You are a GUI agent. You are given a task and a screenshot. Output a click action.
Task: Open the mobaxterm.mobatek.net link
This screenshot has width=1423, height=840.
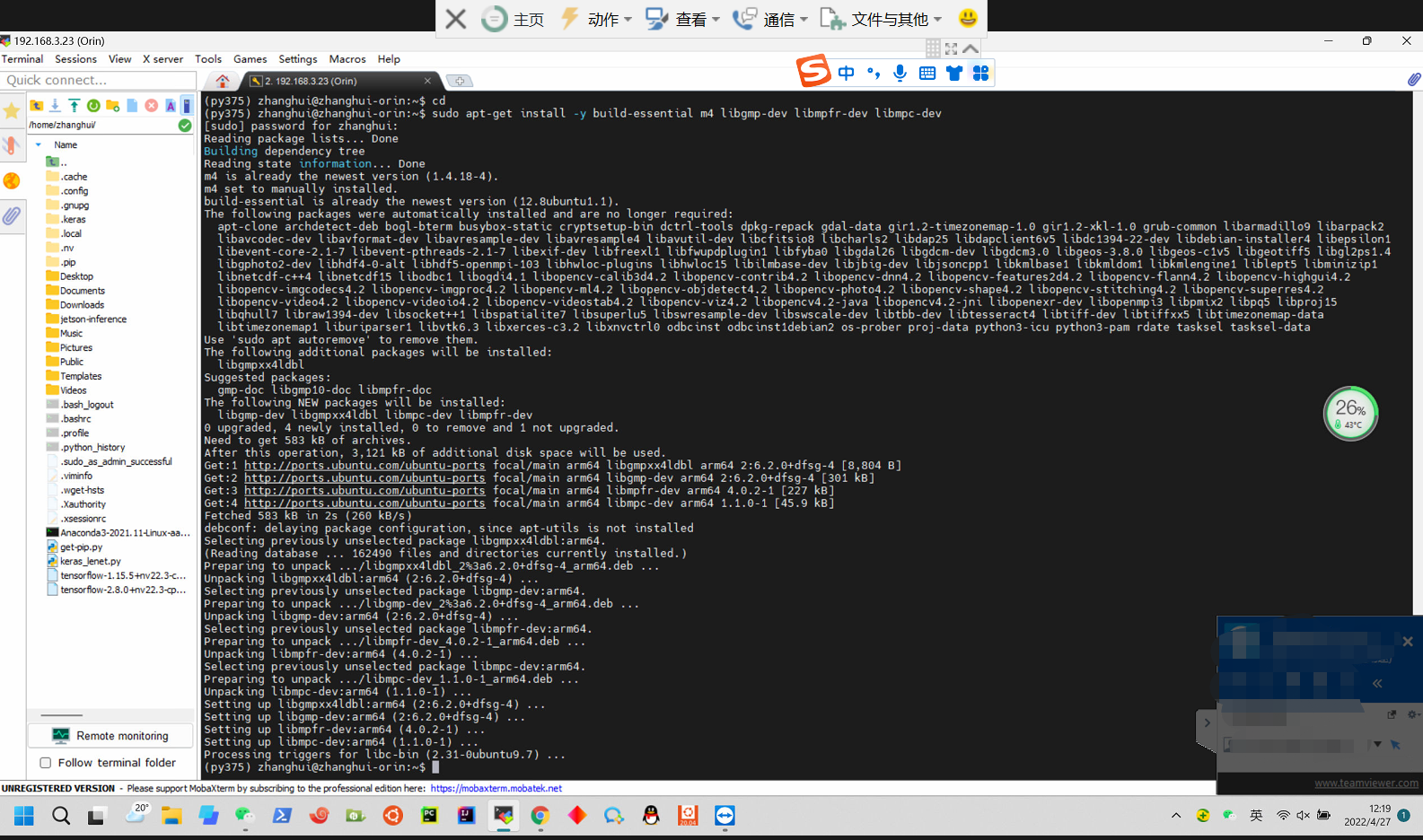[496, 789]
